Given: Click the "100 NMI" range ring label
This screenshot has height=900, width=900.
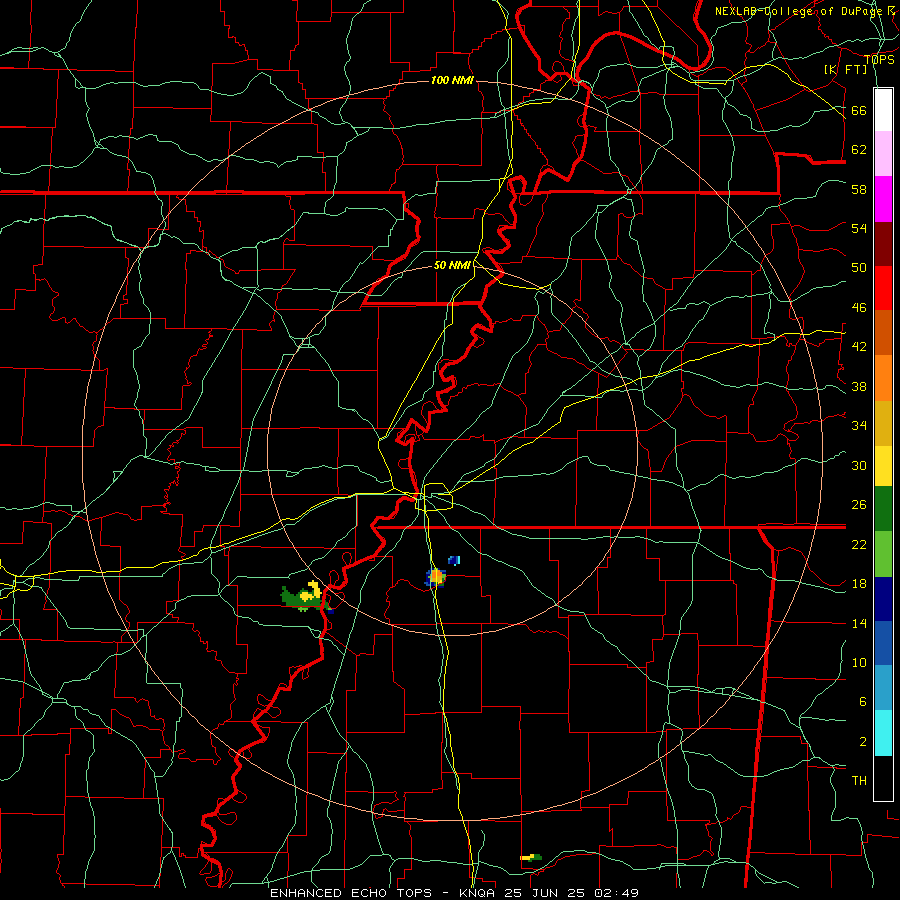Looking at the screenshot, I should pos(452,80).
